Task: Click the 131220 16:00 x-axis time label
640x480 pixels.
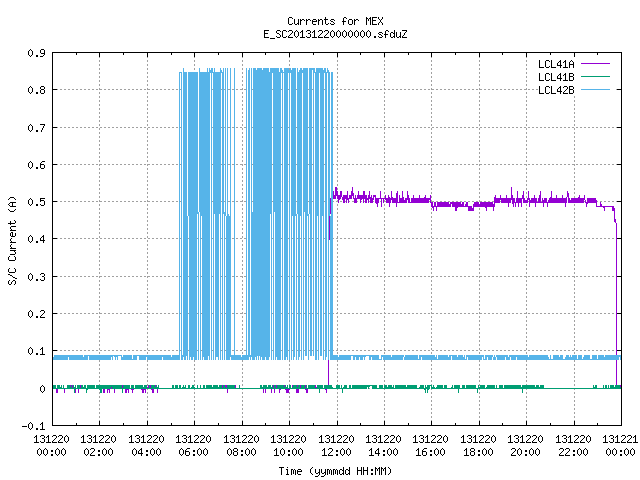Action: (x=430, y=446)
